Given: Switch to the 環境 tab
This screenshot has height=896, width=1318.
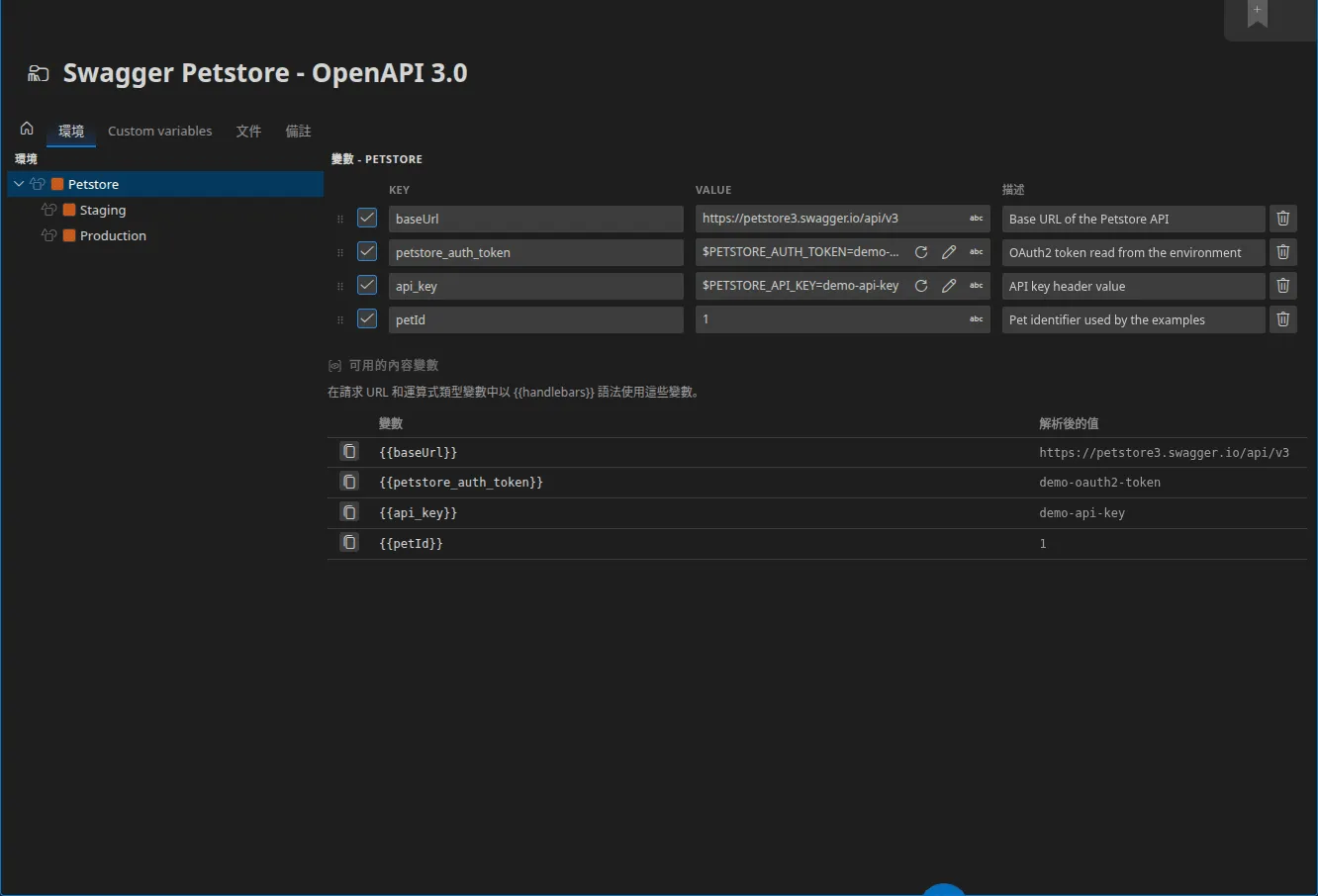Looking at the screenshot, I should 71,131.
